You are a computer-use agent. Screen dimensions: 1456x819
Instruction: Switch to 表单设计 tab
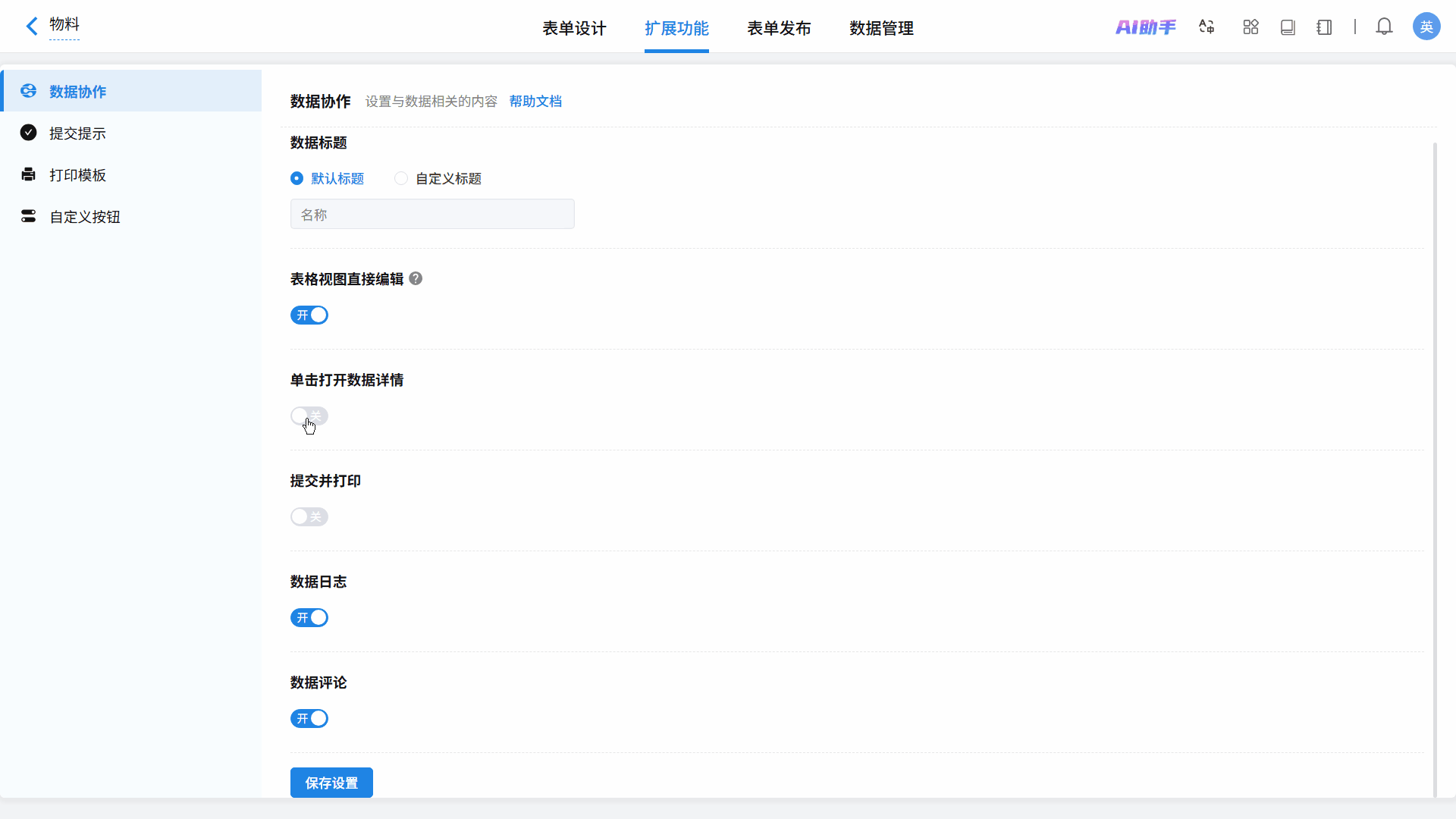point(574,29)
